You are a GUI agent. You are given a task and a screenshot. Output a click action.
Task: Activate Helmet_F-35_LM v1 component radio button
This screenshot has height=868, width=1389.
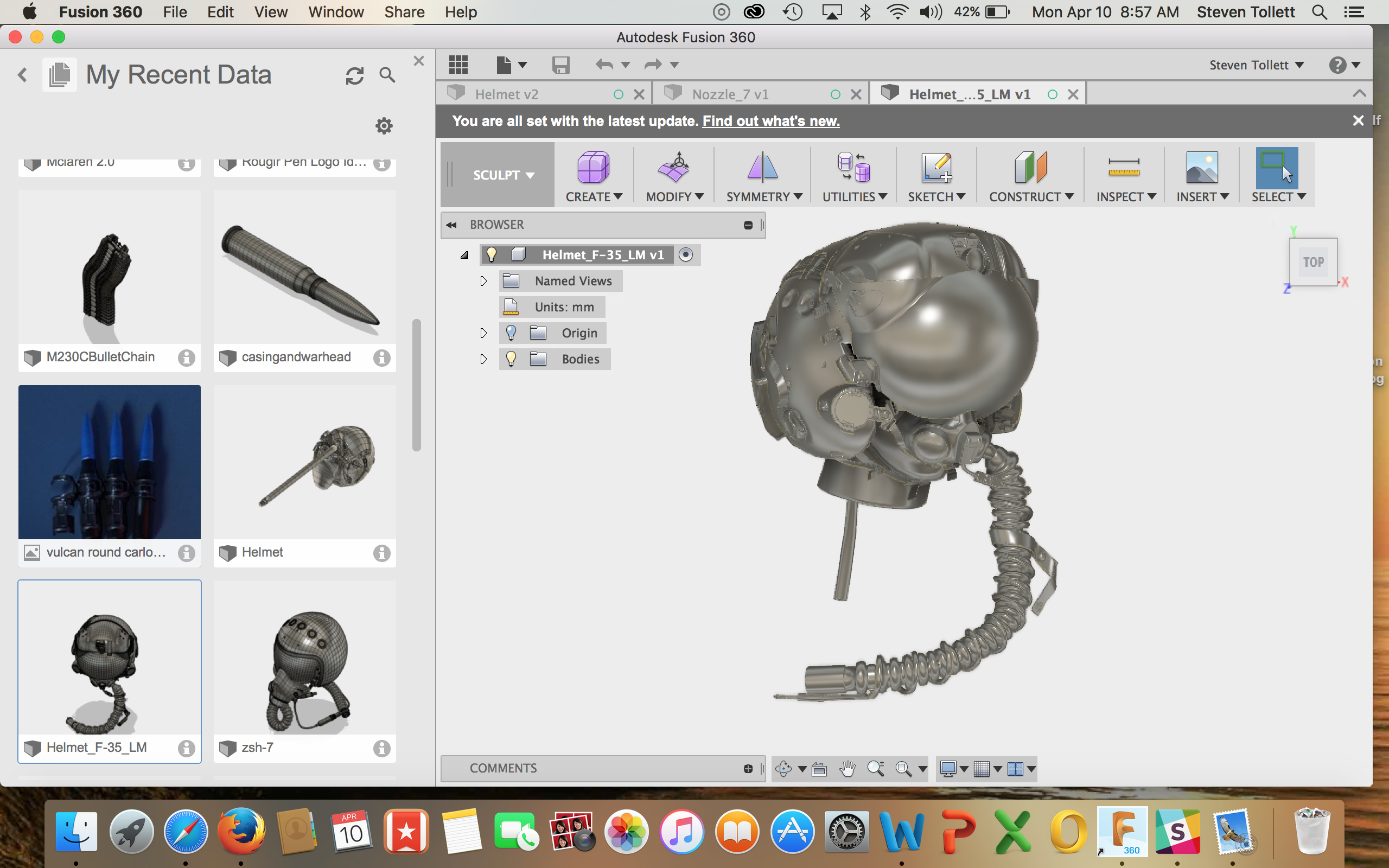[686, 254]
